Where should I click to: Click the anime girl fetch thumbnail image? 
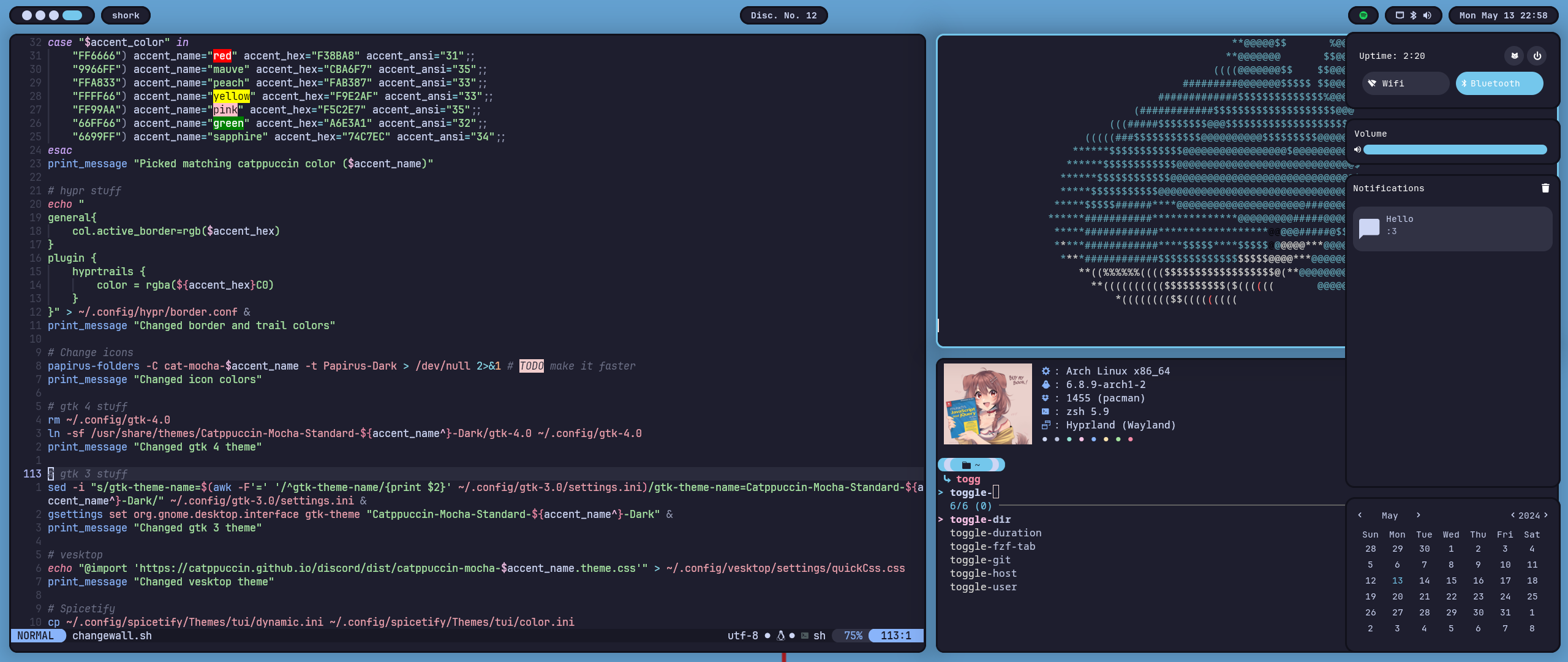point(987,404)
